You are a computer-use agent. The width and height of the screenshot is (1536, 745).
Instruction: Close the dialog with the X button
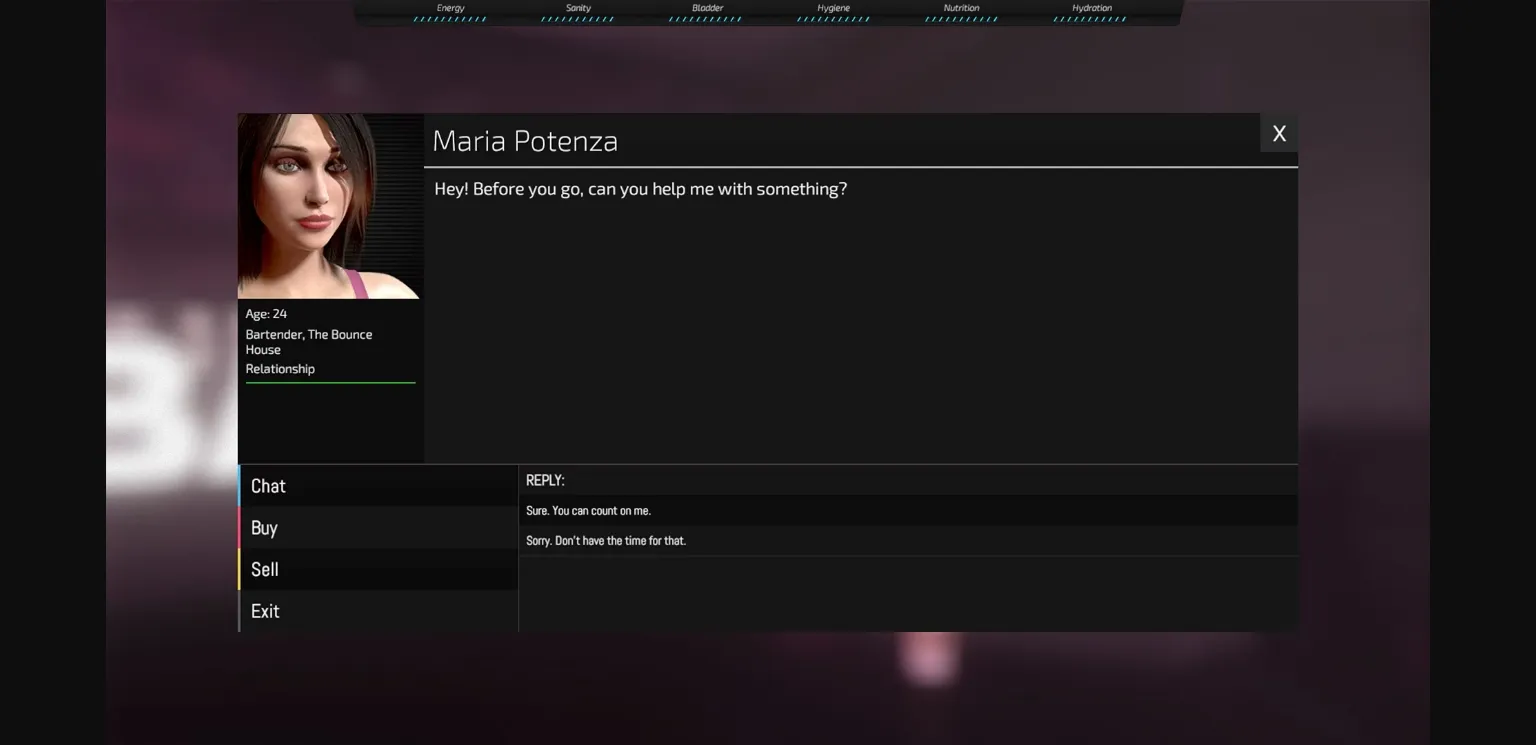[x=1278, y=134]
